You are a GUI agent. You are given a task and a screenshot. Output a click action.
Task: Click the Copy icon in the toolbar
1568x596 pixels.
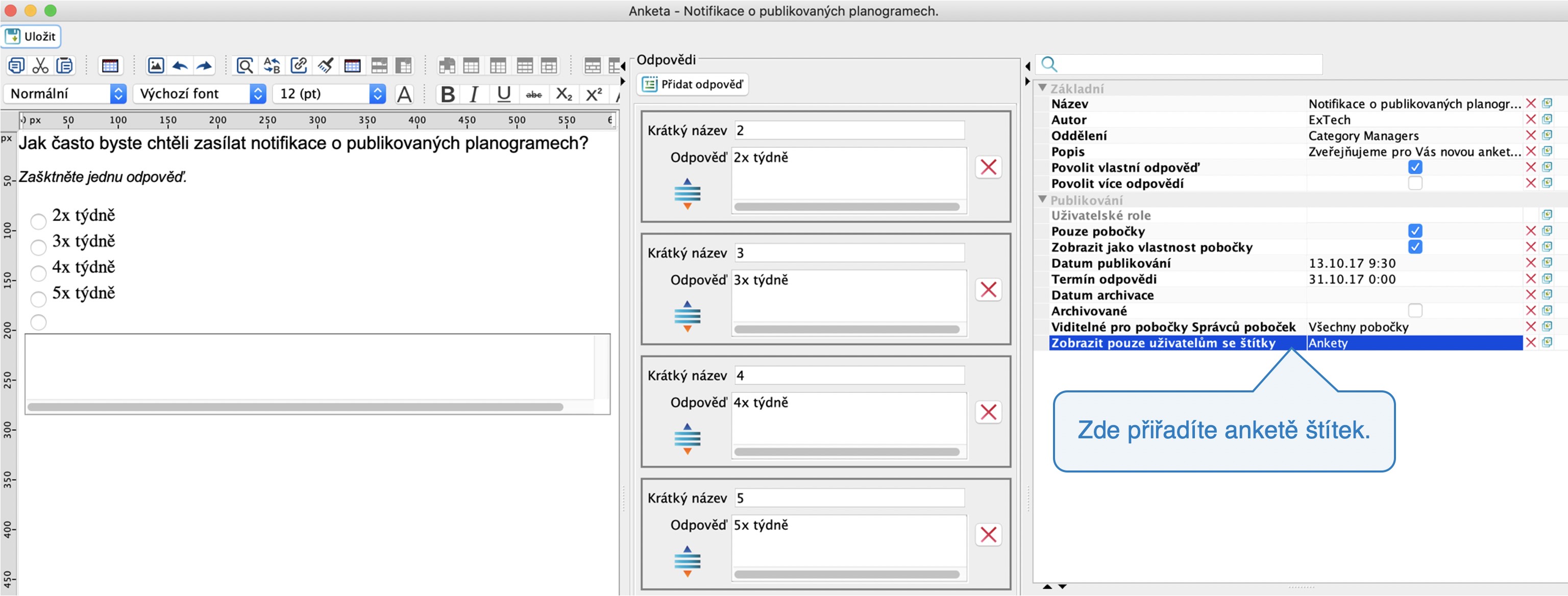(x=16, y=65)
